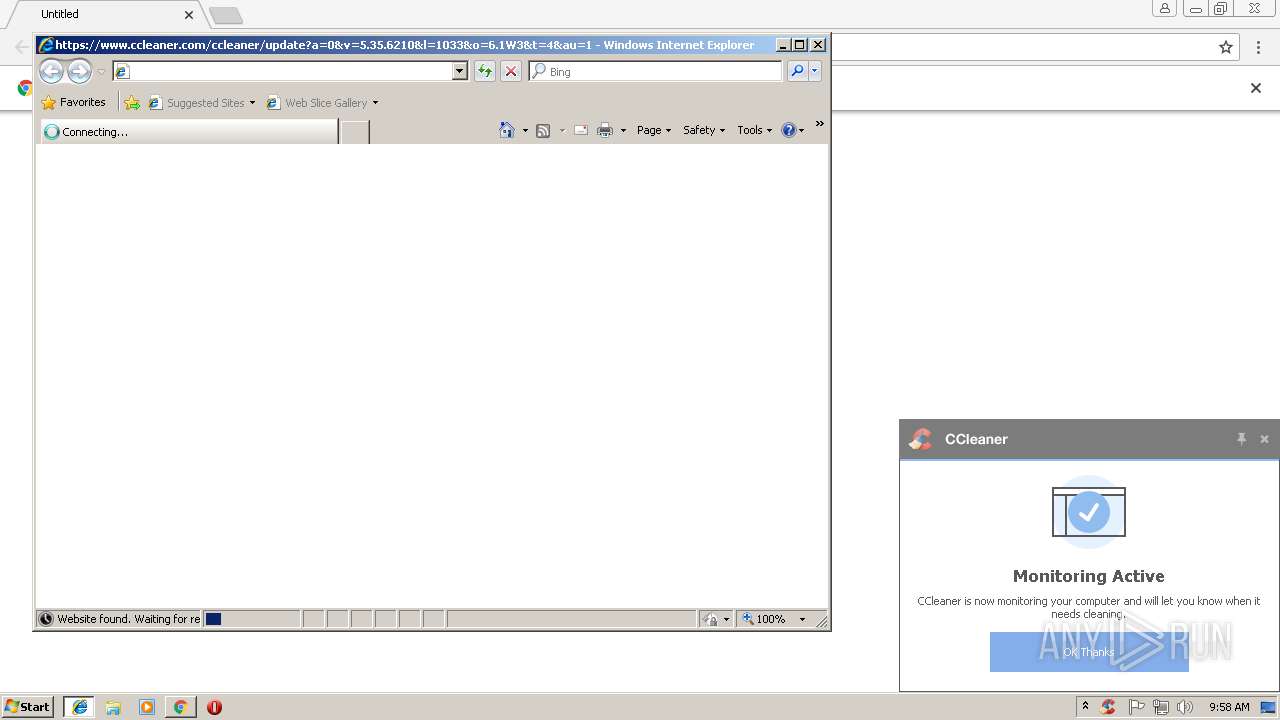Viewport: 1280px width, 720px height.
Task: Launch Windows Media Player from taskbar
Action: (x=147, y=707)
